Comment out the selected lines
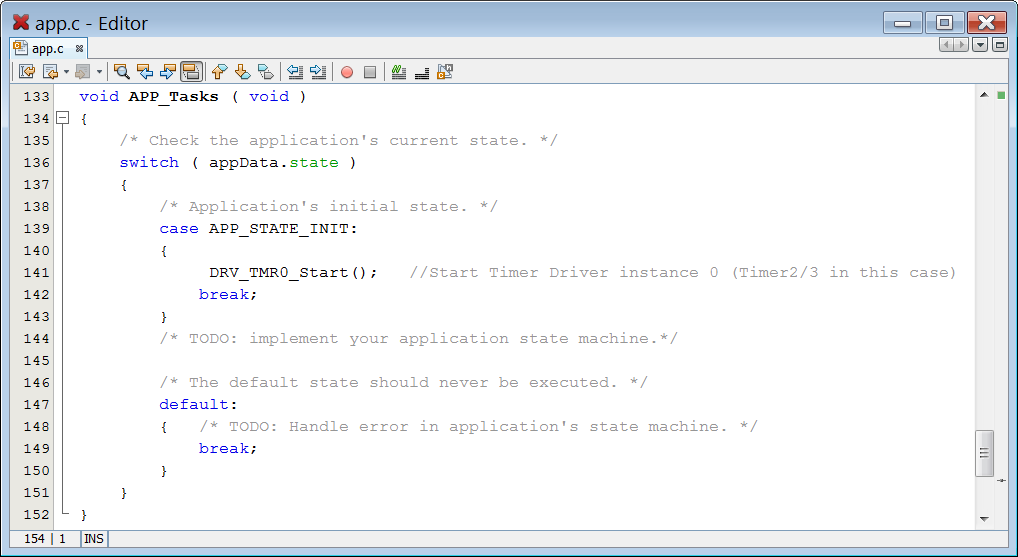 (x=399, y=72)
